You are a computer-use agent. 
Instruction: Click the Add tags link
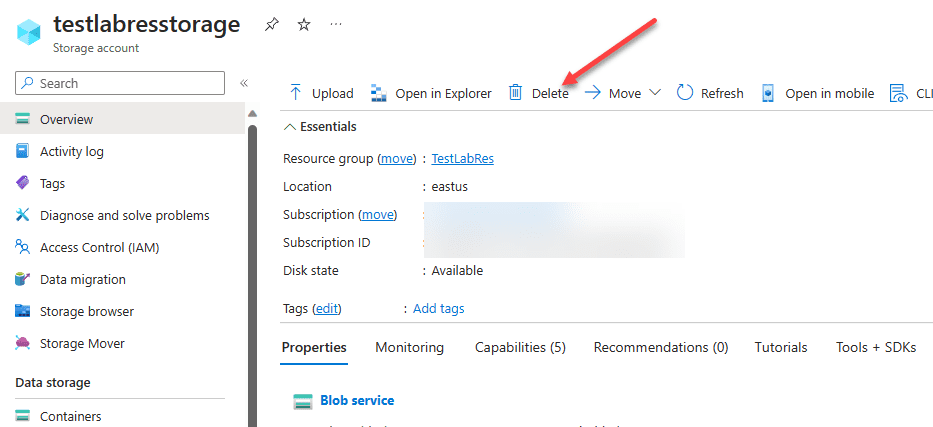coord(439,309)
